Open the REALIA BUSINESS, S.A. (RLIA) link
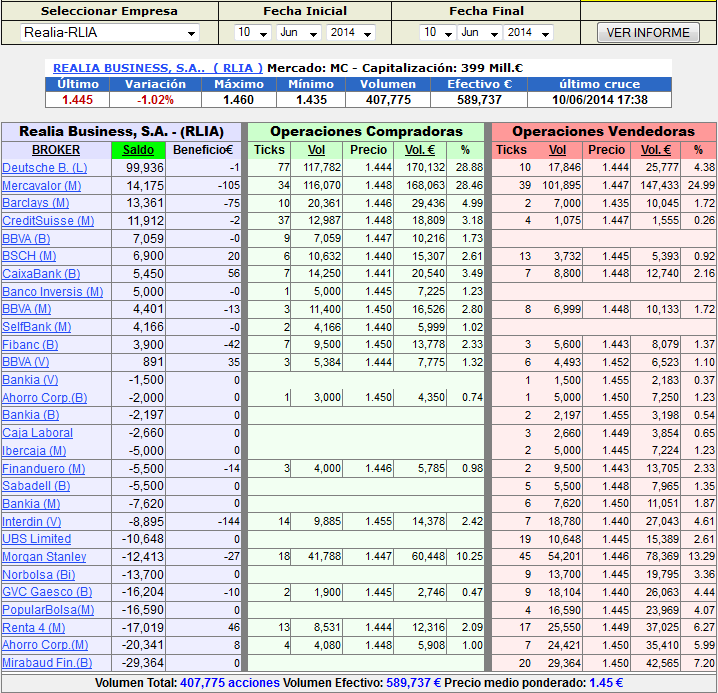Viewport: 718px width, 693px height. pyautogui.click(x=157, y=68)
